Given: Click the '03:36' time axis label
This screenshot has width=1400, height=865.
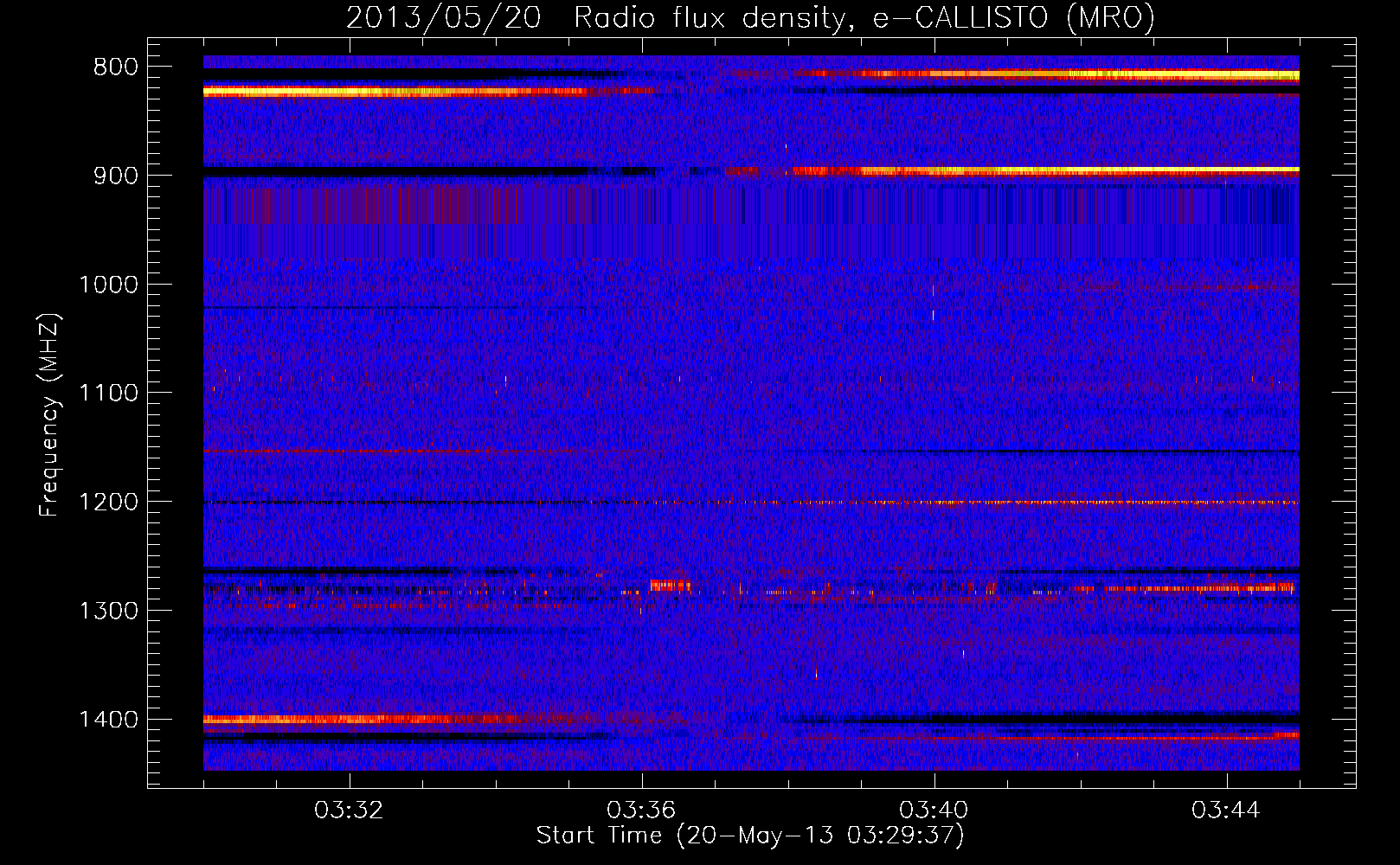Looking at the screenshot, I should pos(641,811).
